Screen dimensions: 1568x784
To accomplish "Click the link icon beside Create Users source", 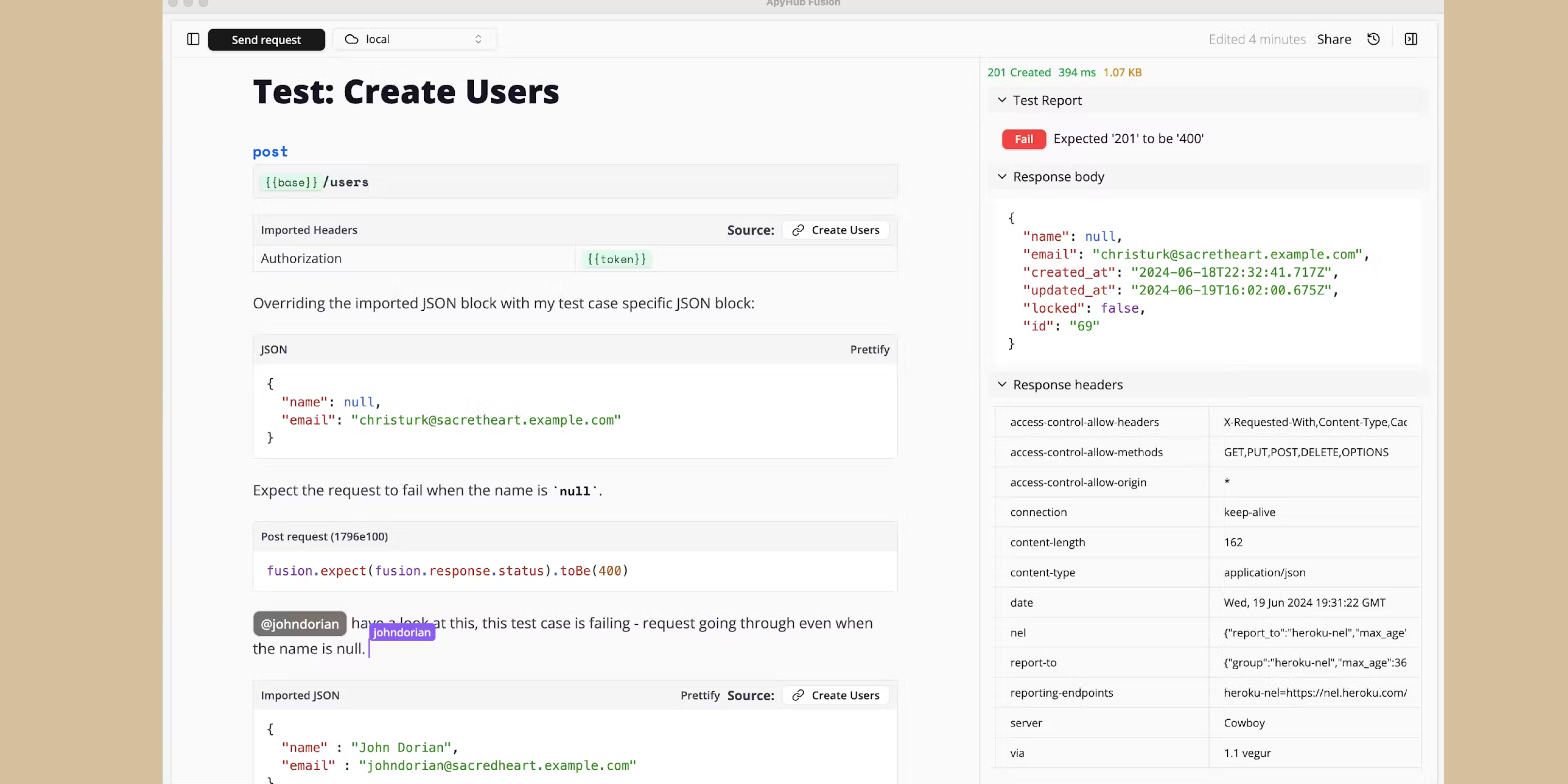I will click(799, 229).
